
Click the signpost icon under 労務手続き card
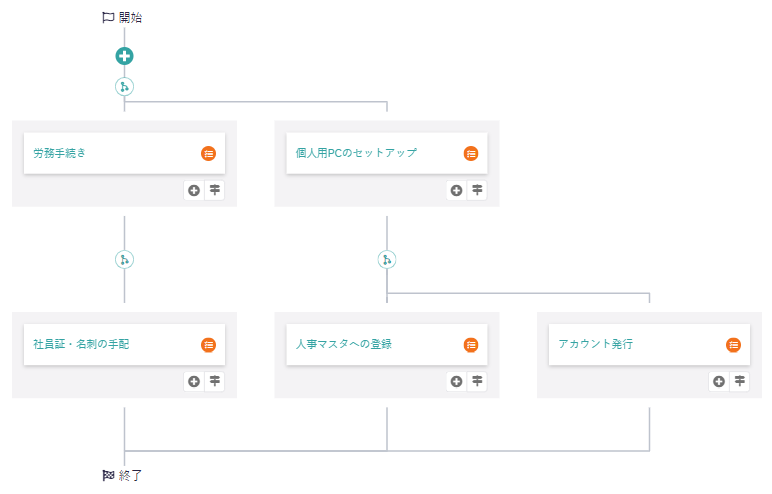215,190
